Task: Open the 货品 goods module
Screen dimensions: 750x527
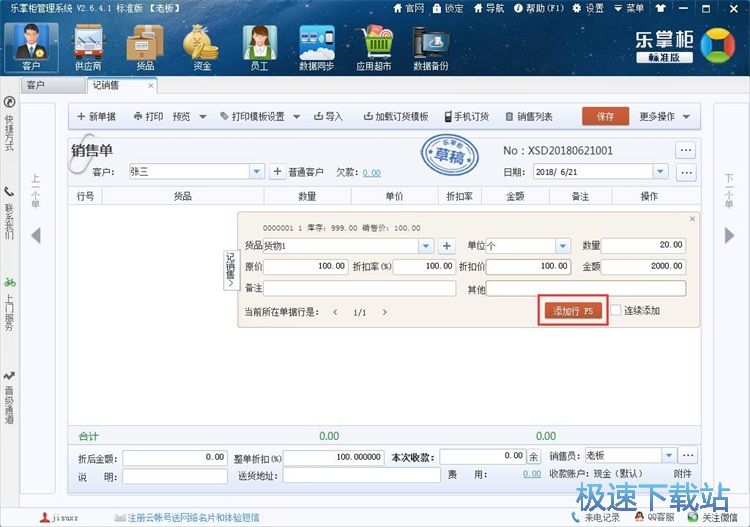Action: 145,47
